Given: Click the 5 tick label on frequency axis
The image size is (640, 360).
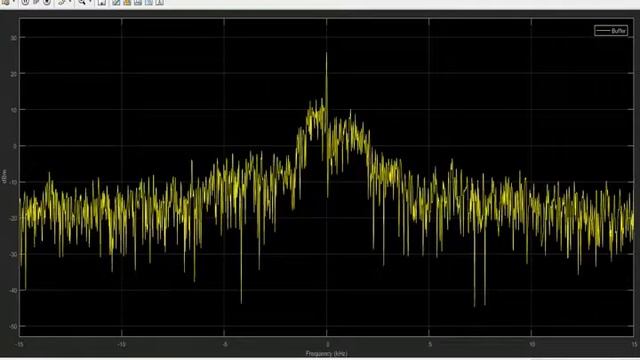Looking at the screenshot, I should click(429, 344).
